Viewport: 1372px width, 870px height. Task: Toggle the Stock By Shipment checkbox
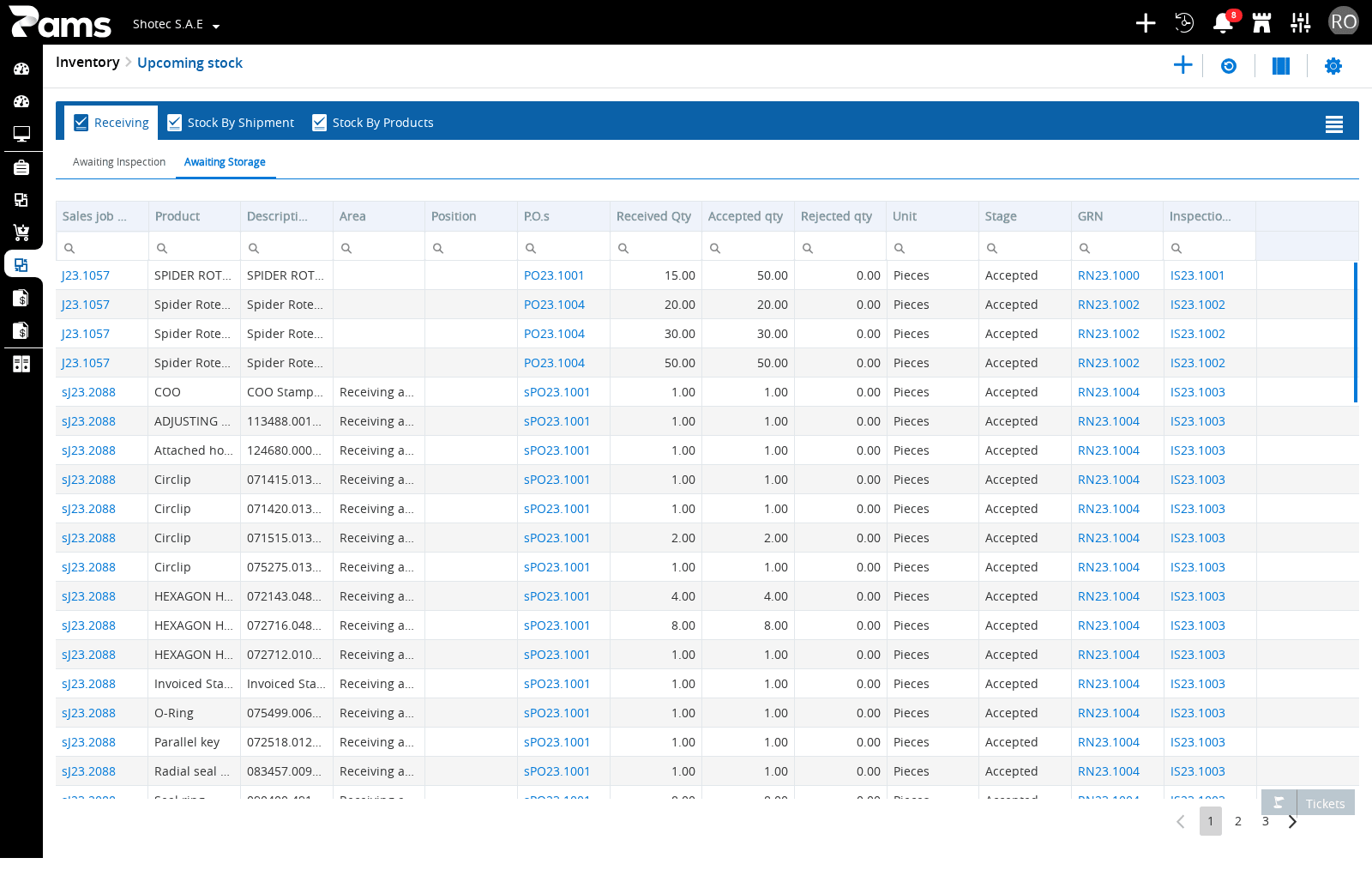point(174,123)
